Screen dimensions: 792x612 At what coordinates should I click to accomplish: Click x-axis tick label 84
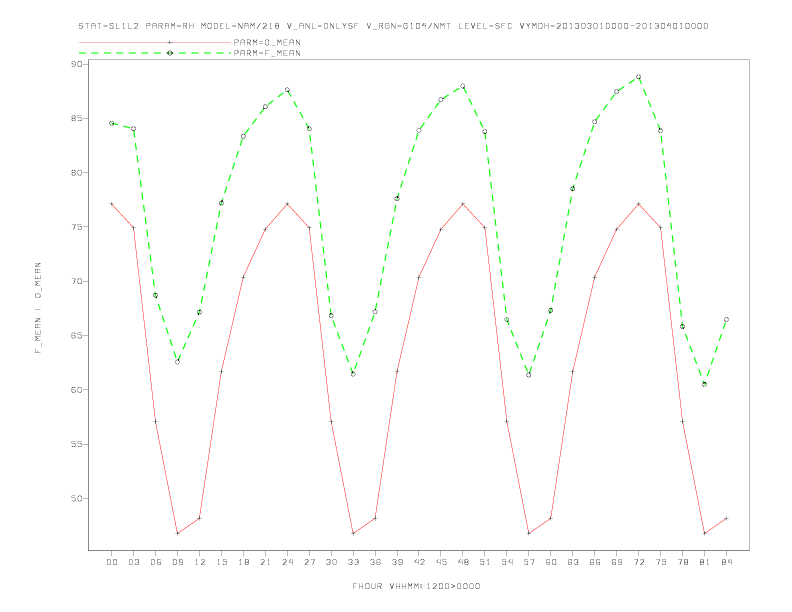726,562
